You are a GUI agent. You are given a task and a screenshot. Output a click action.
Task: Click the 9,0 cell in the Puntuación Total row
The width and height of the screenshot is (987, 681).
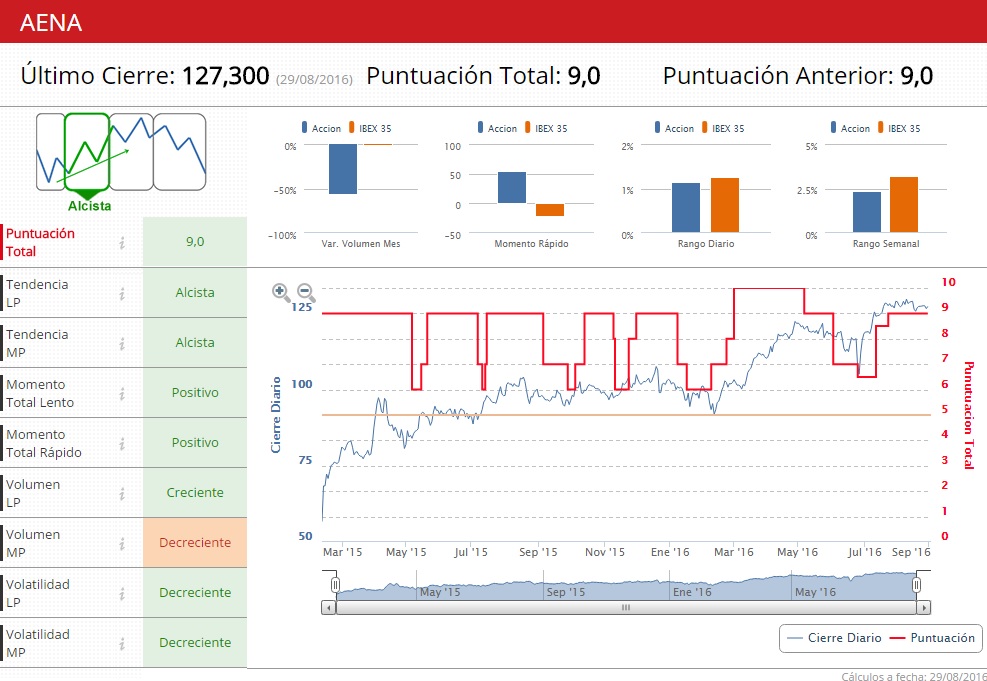195,242
